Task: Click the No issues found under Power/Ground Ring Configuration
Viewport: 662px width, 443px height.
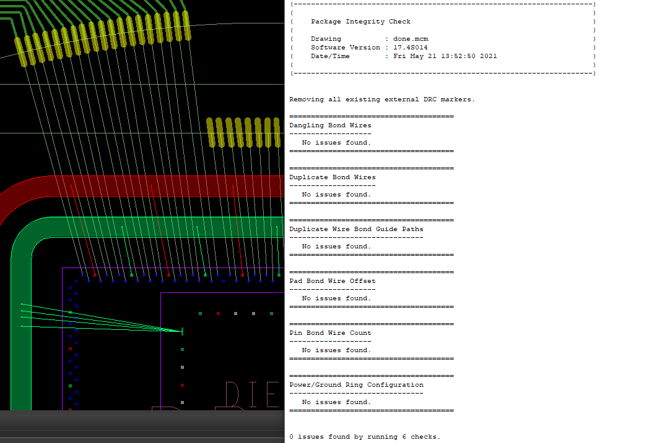Action: click(x=336, y=402)
